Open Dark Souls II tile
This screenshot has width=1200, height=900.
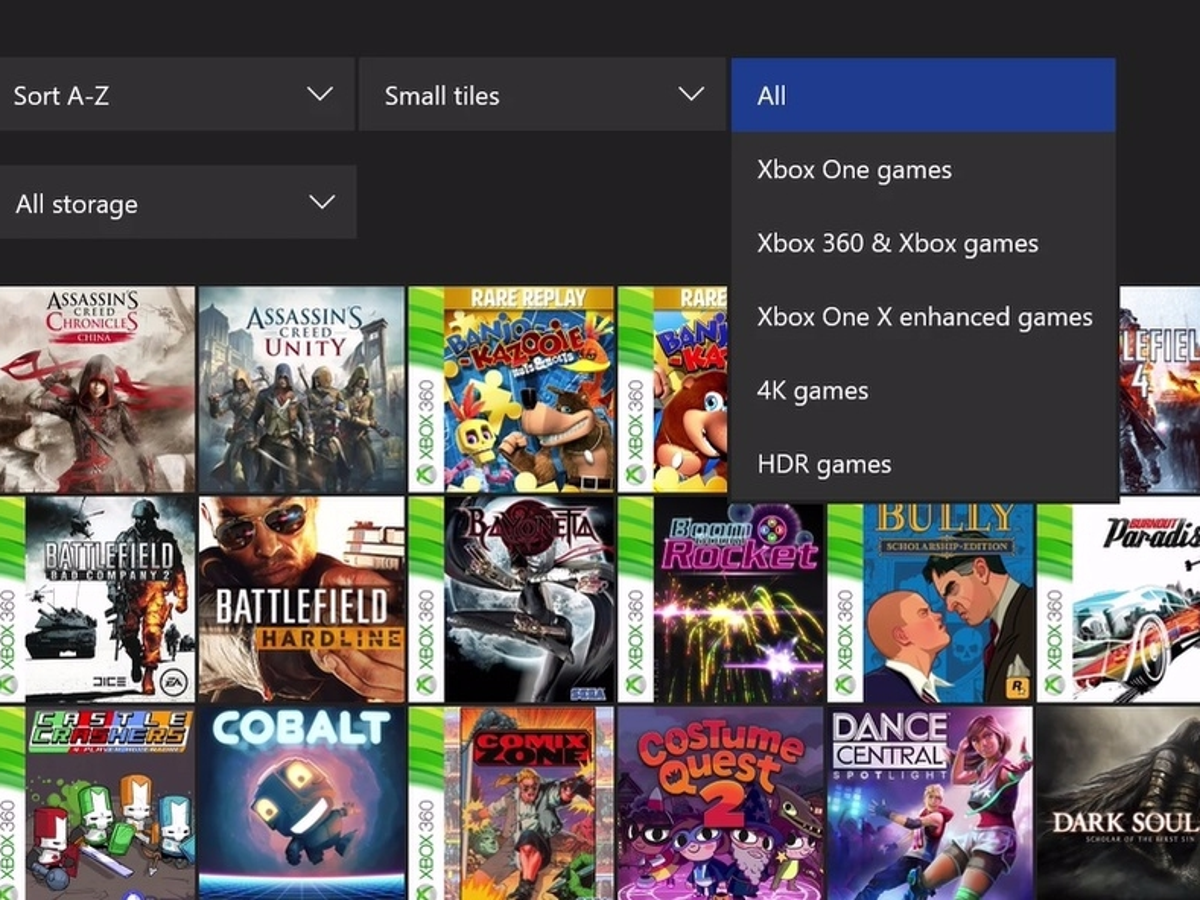[x=1118, y=803]
